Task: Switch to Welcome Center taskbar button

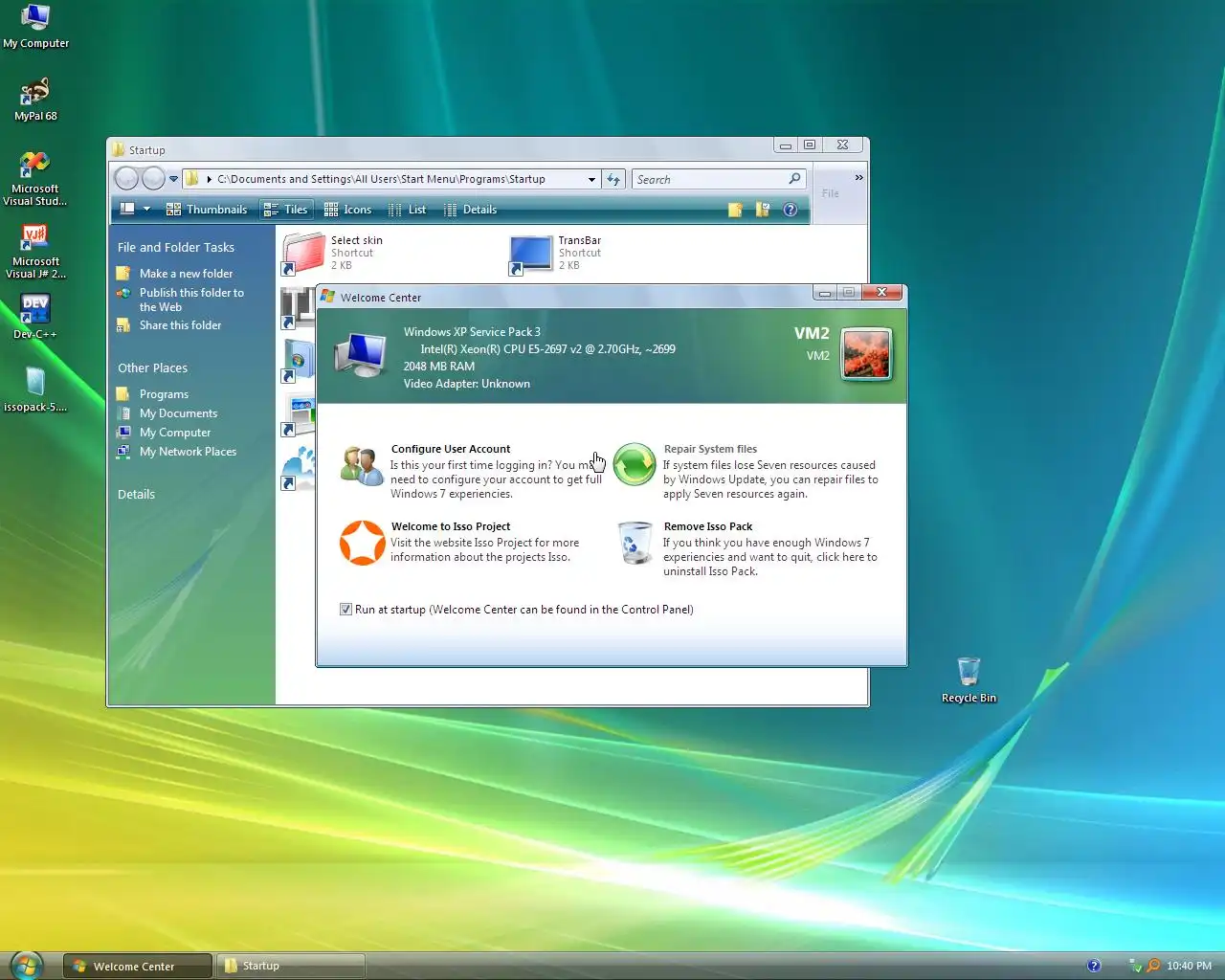Action: (138, 967)
